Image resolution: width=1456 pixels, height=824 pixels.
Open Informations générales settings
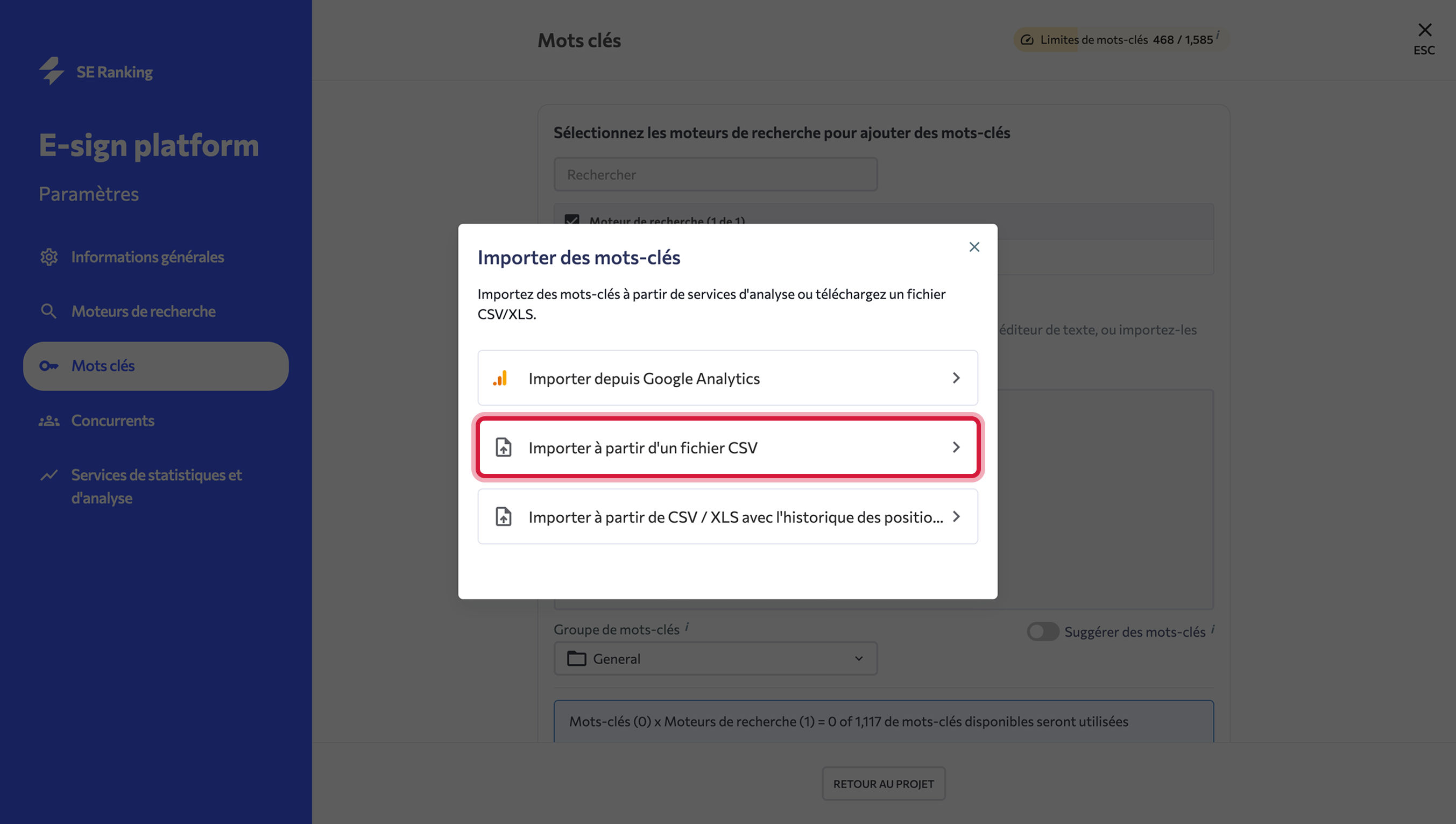tap(147, 257)
